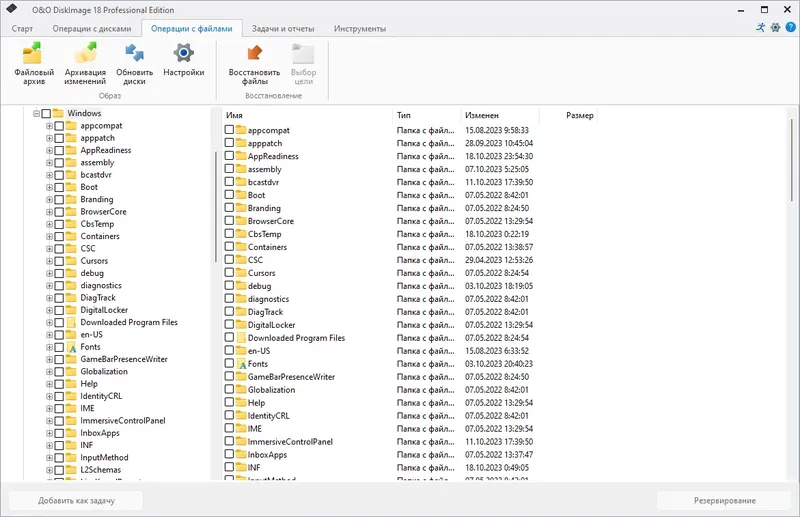Viewport: 800px width, 517px height.
Task: Tick the AppReadiness checkbox in the file list
Action: [x=230, y=156]
